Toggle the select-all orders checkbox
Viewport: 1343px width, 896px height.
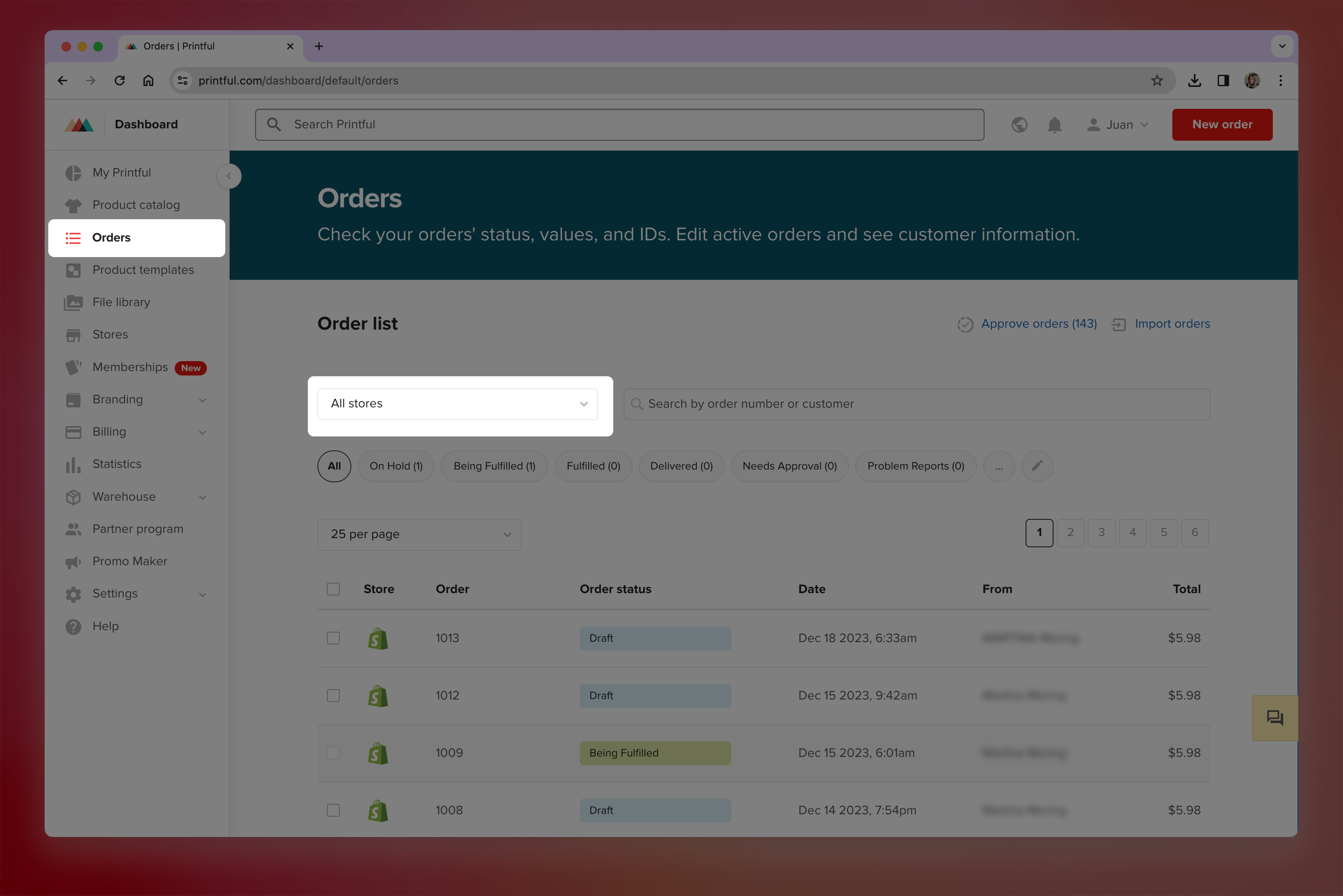tap(333, 589)
